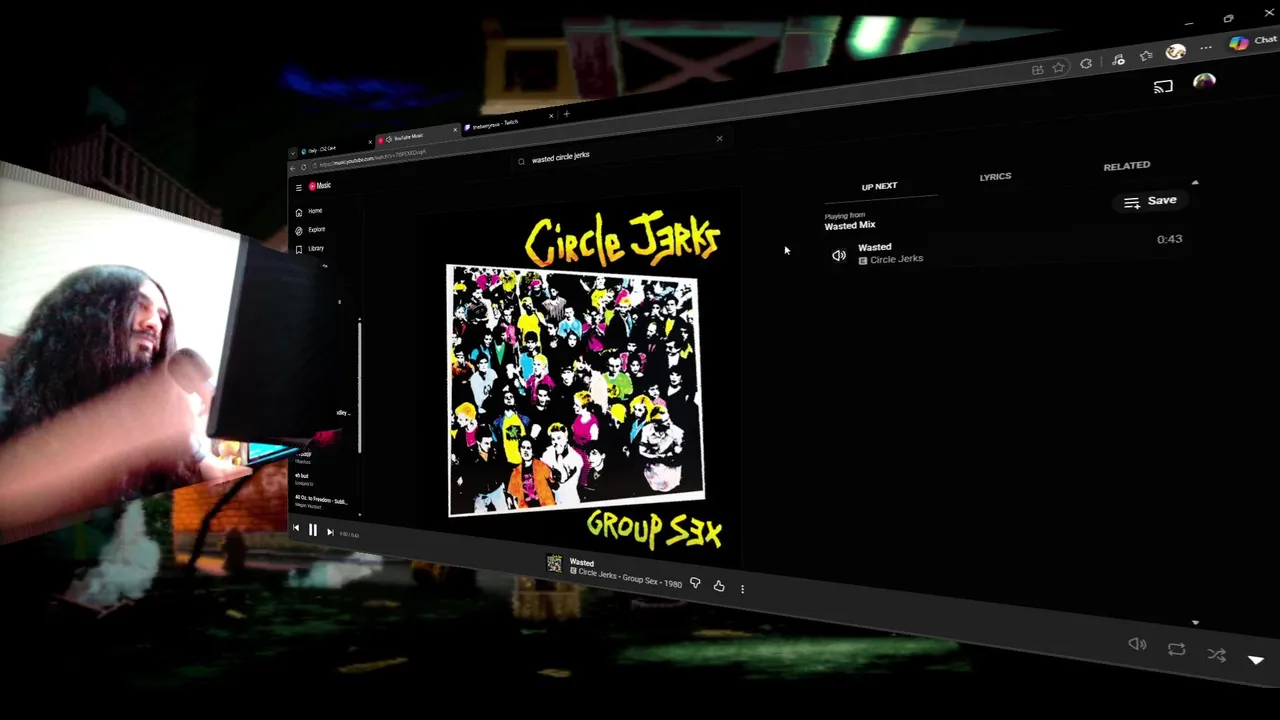This screenshot has height=720, width=1280.
Task: Close the YouTube Music browser tab
Action: point(455,129)
